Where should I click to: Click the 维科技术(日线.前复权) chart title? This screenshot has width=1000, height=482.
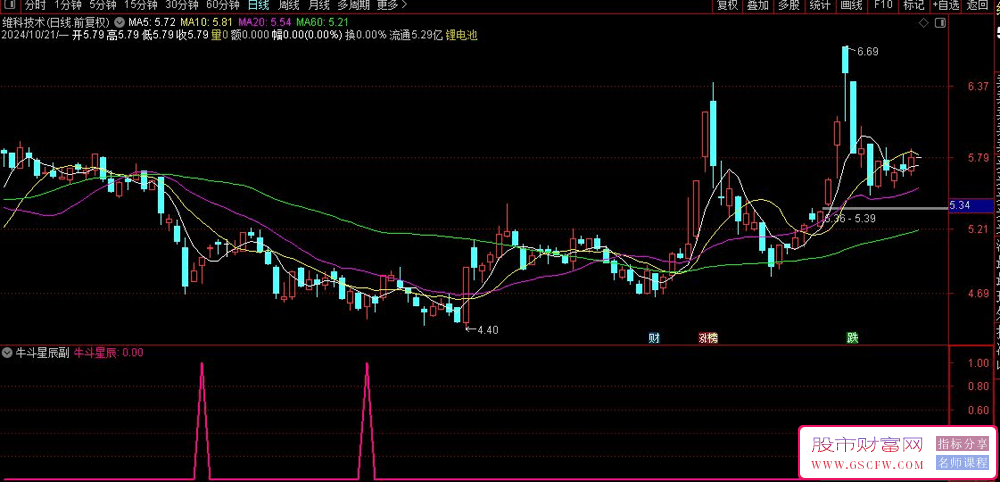click(56, 22)
